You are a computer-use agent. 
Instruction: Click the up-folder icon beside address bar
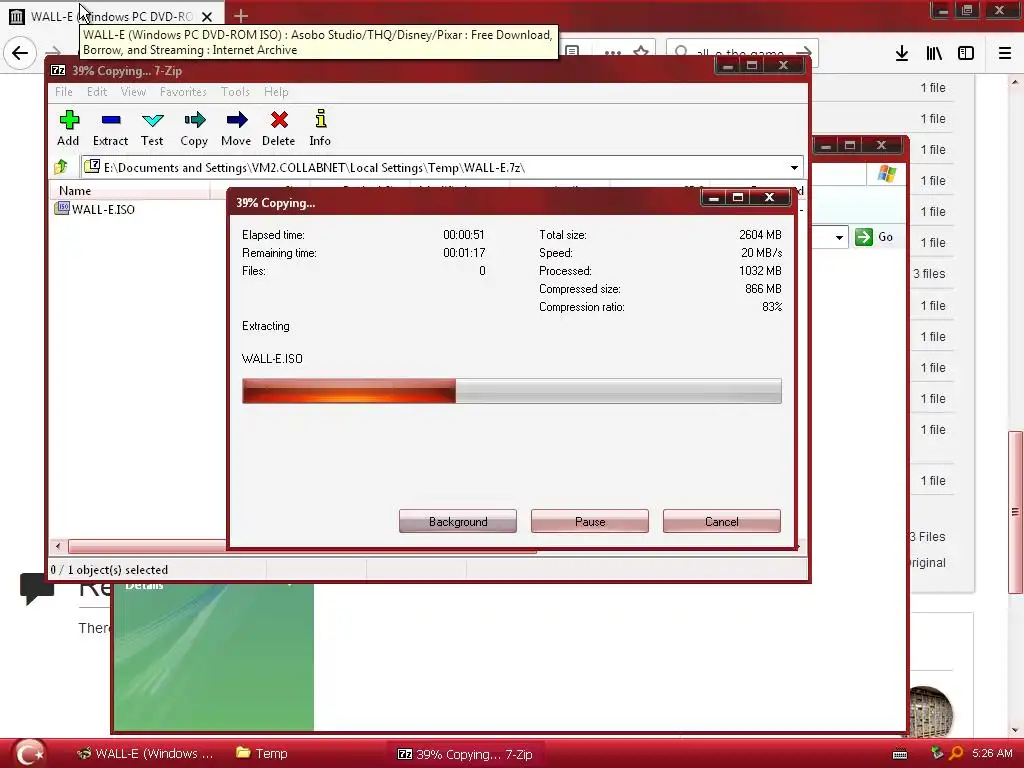[61, 167]
